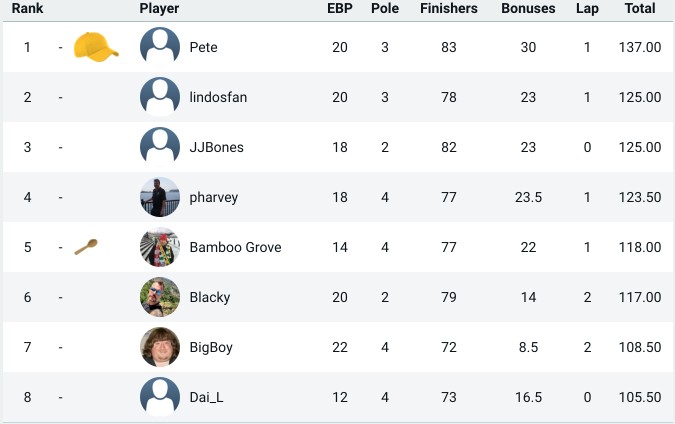
Task: Click the Lap column header
Action: (587, 8)
